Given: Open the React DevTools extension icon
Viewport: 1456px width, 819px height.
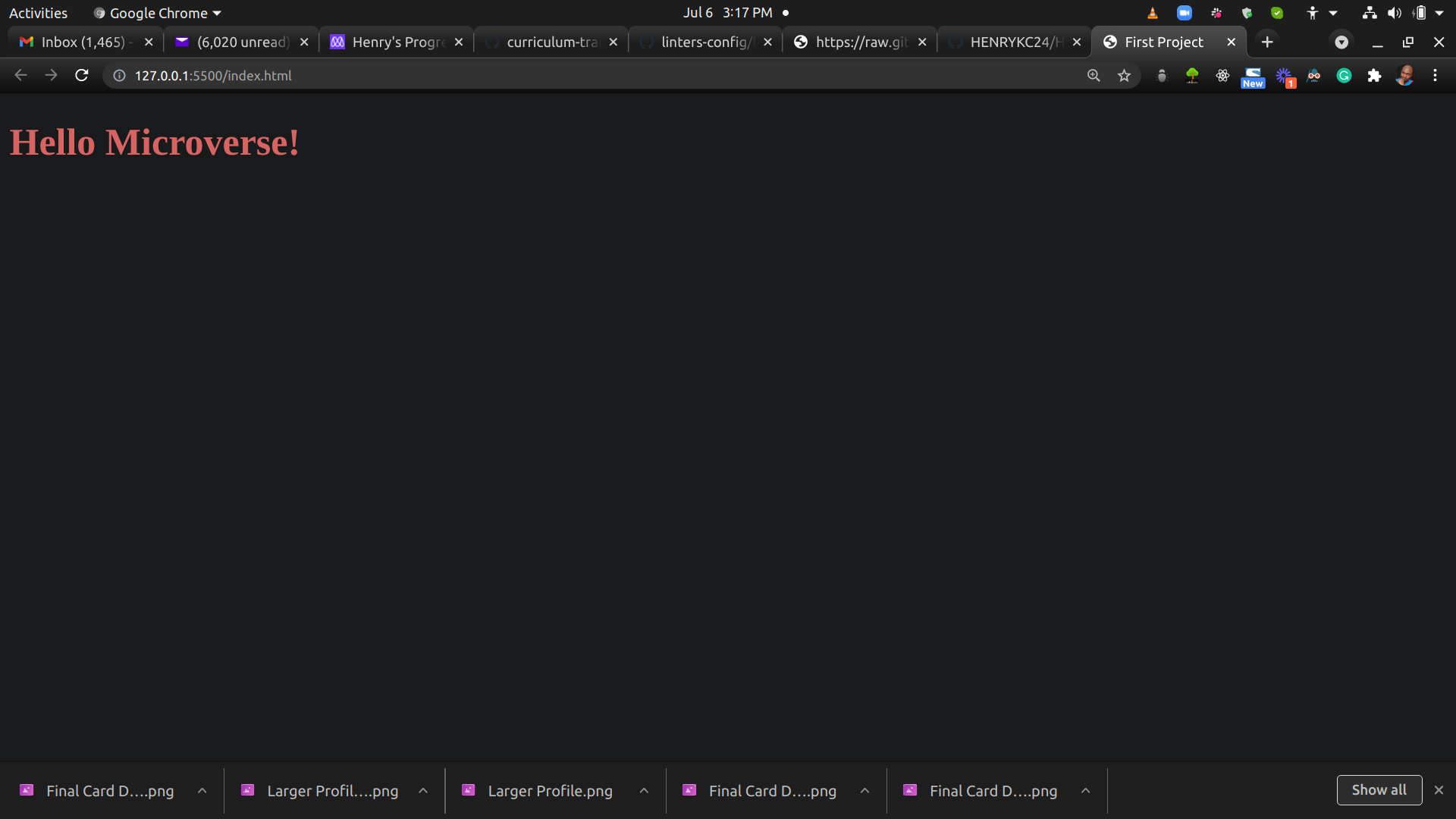Looking at the screenshot, I should point(1222,75).
